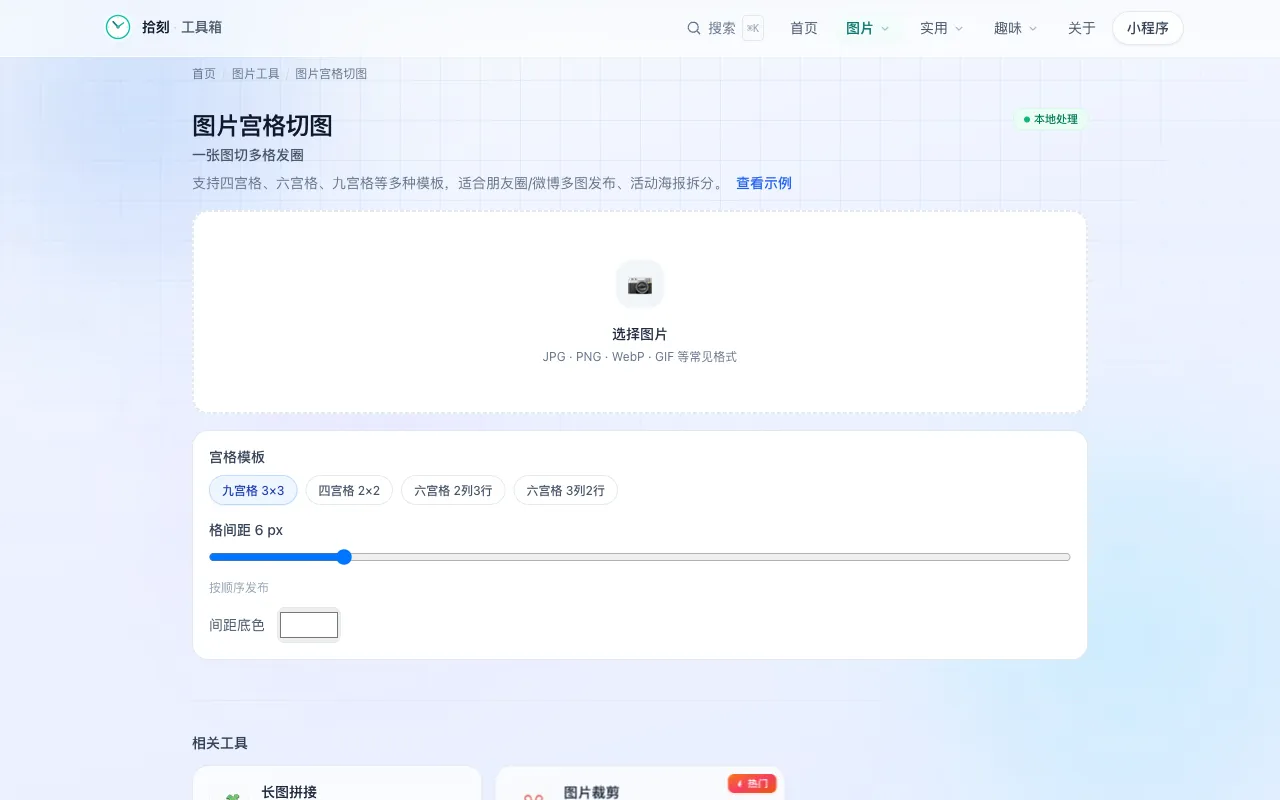Click the camera icon in upload area
The width and height of the screenshot is (1280, 800).
pos(640,285)
